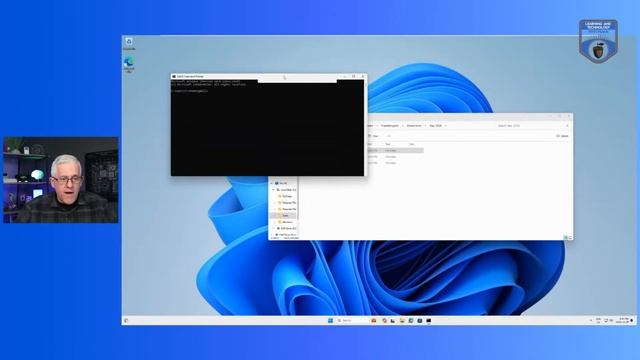Select the highlighted first row in Explorer file list
Screen dimensions: 640x360
(395, 151)
